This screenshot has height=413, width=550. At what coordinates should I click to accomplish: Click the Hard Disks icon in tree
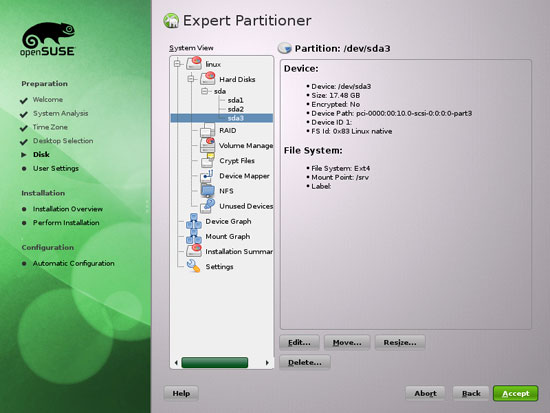208,79
